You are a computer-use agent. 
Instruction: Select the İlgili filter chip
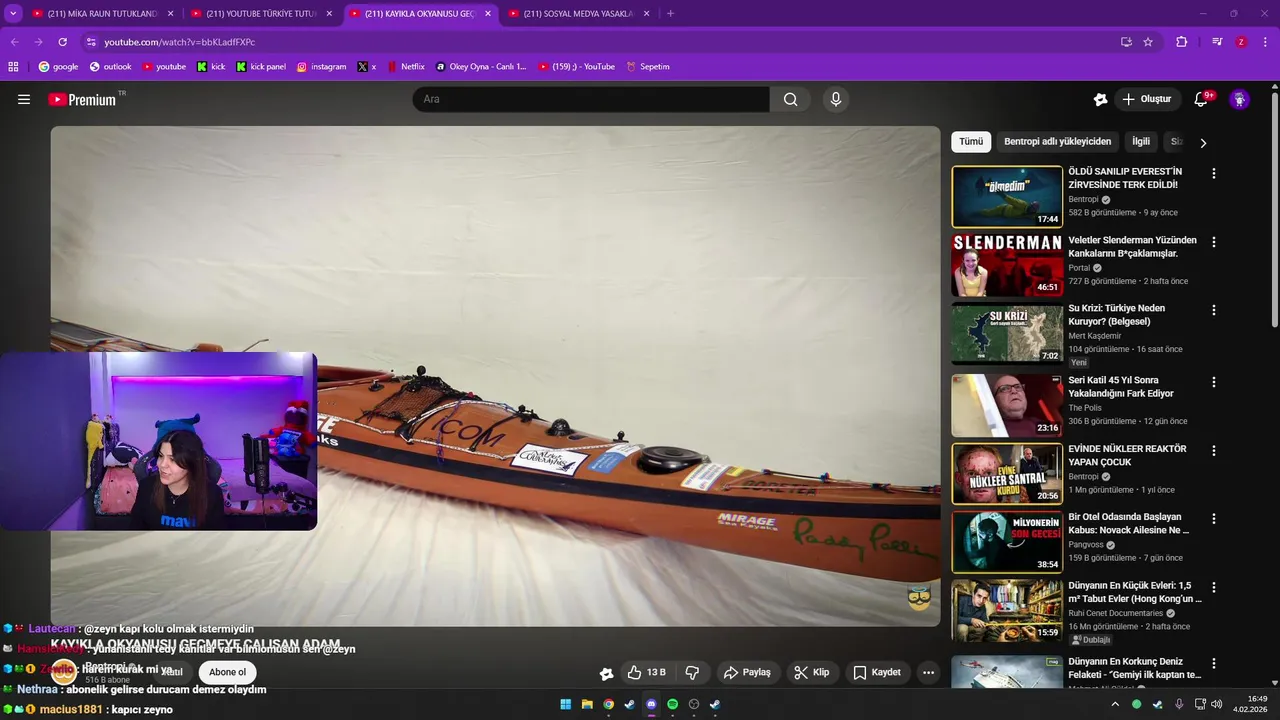[1141, 142]
